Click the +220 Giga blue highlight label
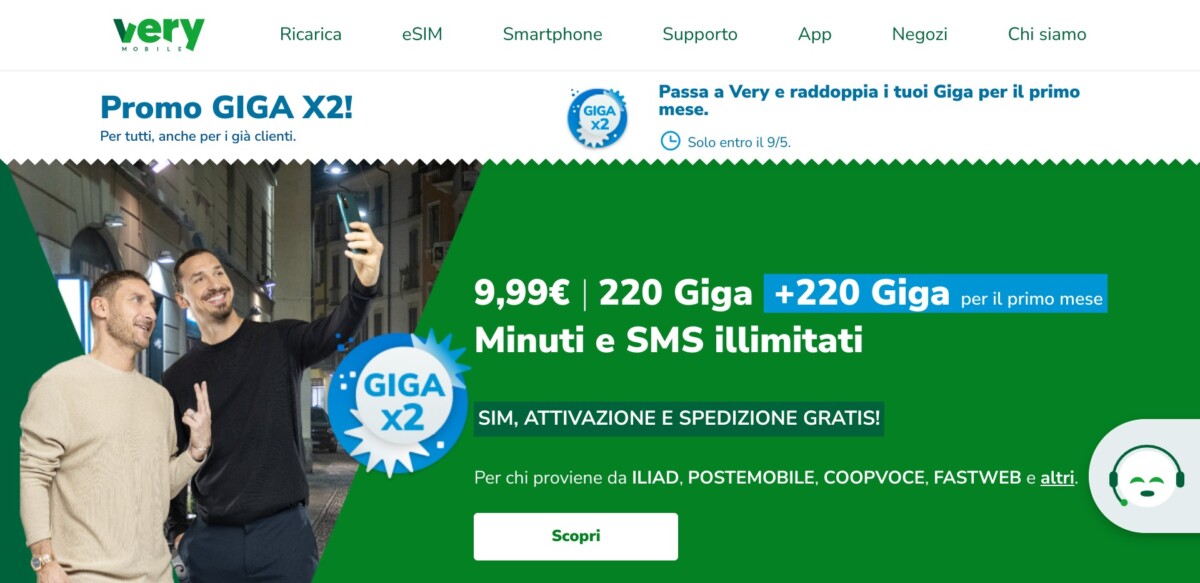The image size is (1200, 583). 936,294
